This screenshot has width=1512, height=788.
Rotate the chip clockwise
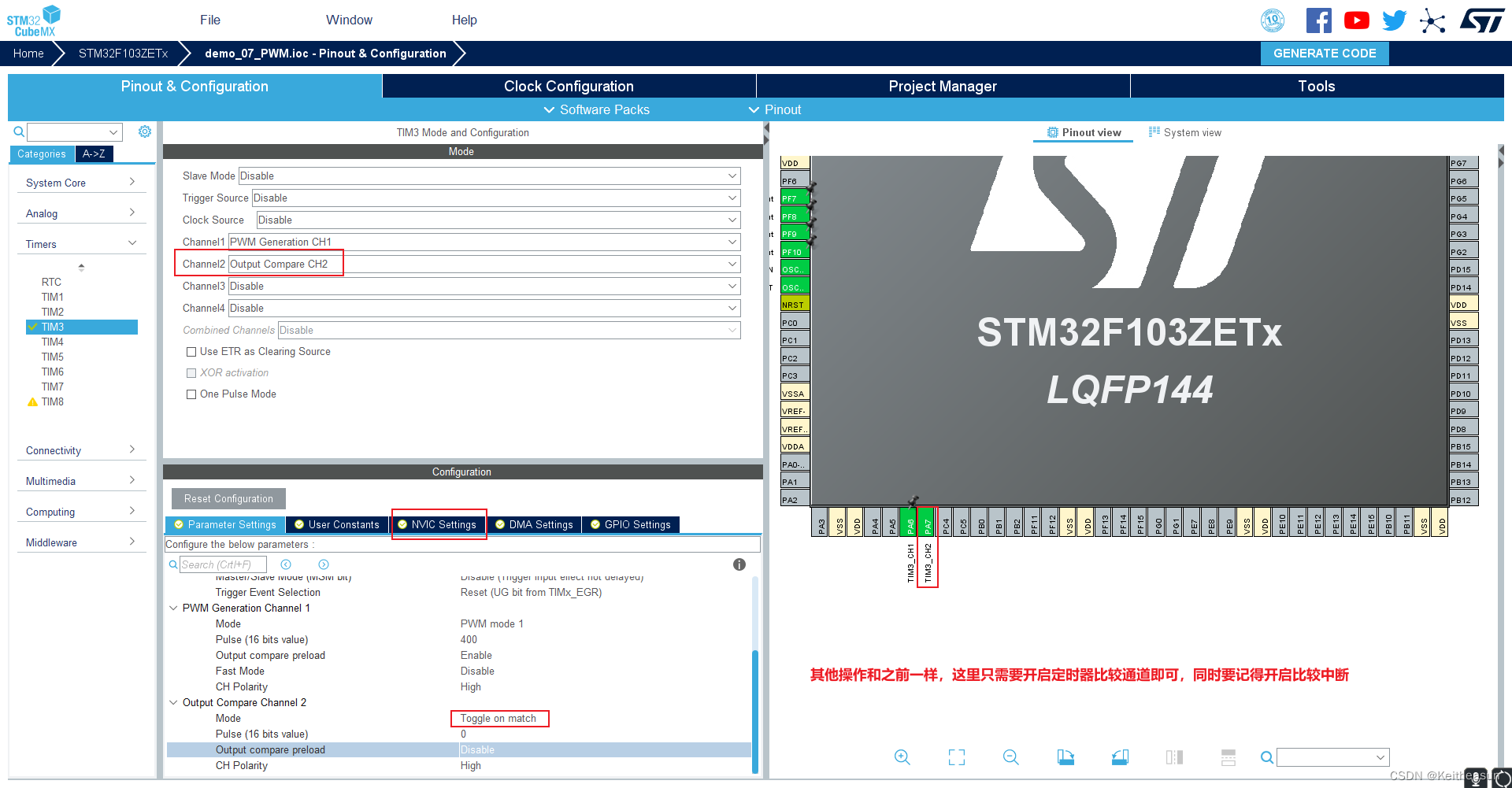[x=1065, y=757]
